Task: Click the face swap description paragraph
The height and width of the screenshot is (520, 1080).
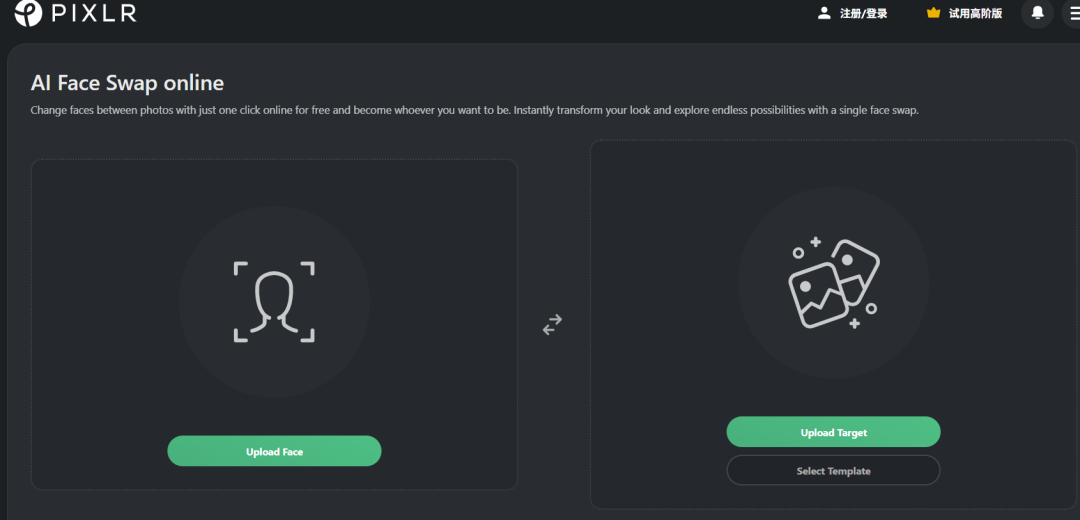Action: point(475,110)
